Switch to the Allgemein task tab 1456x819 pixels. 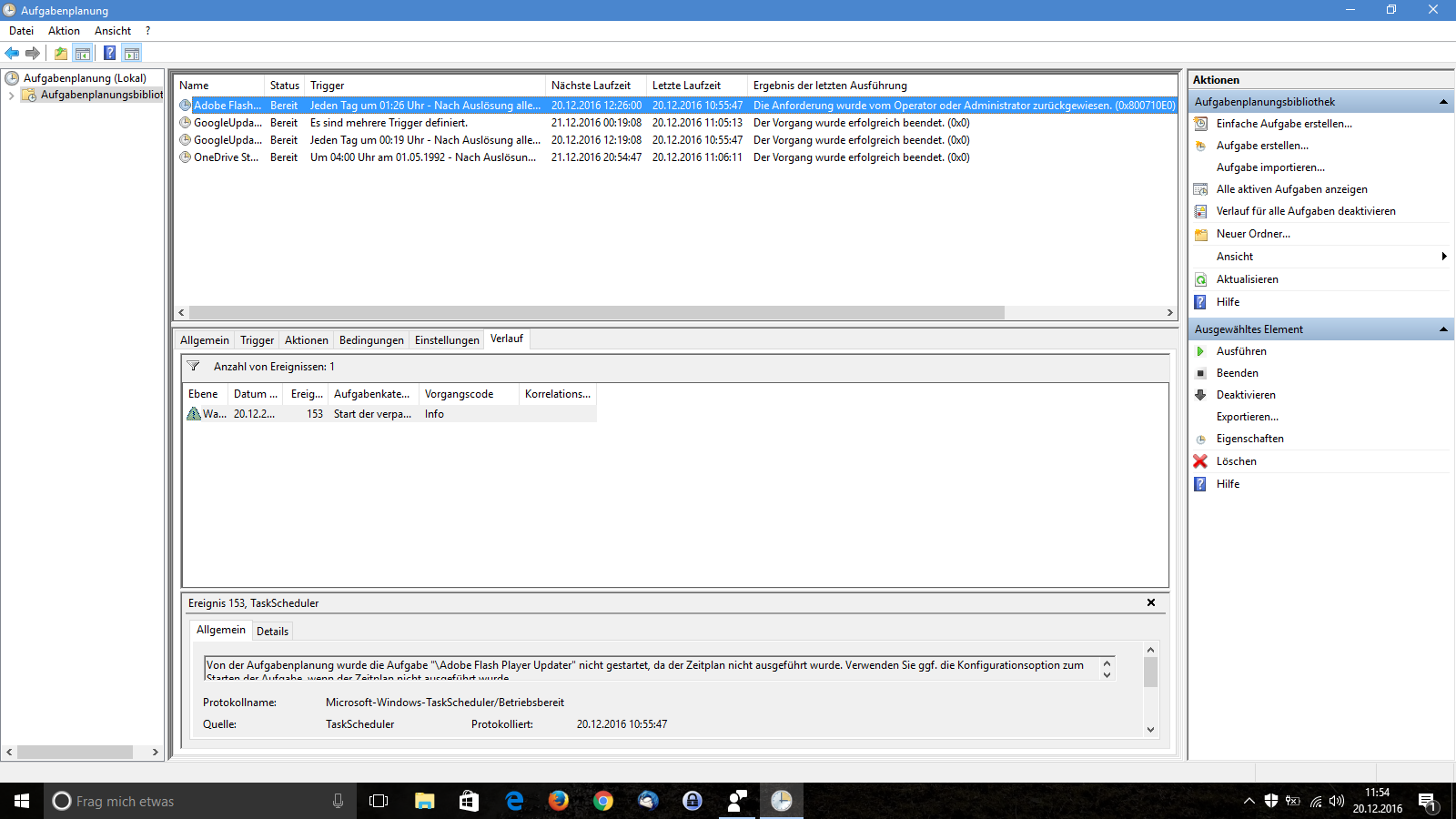(205, 340)
